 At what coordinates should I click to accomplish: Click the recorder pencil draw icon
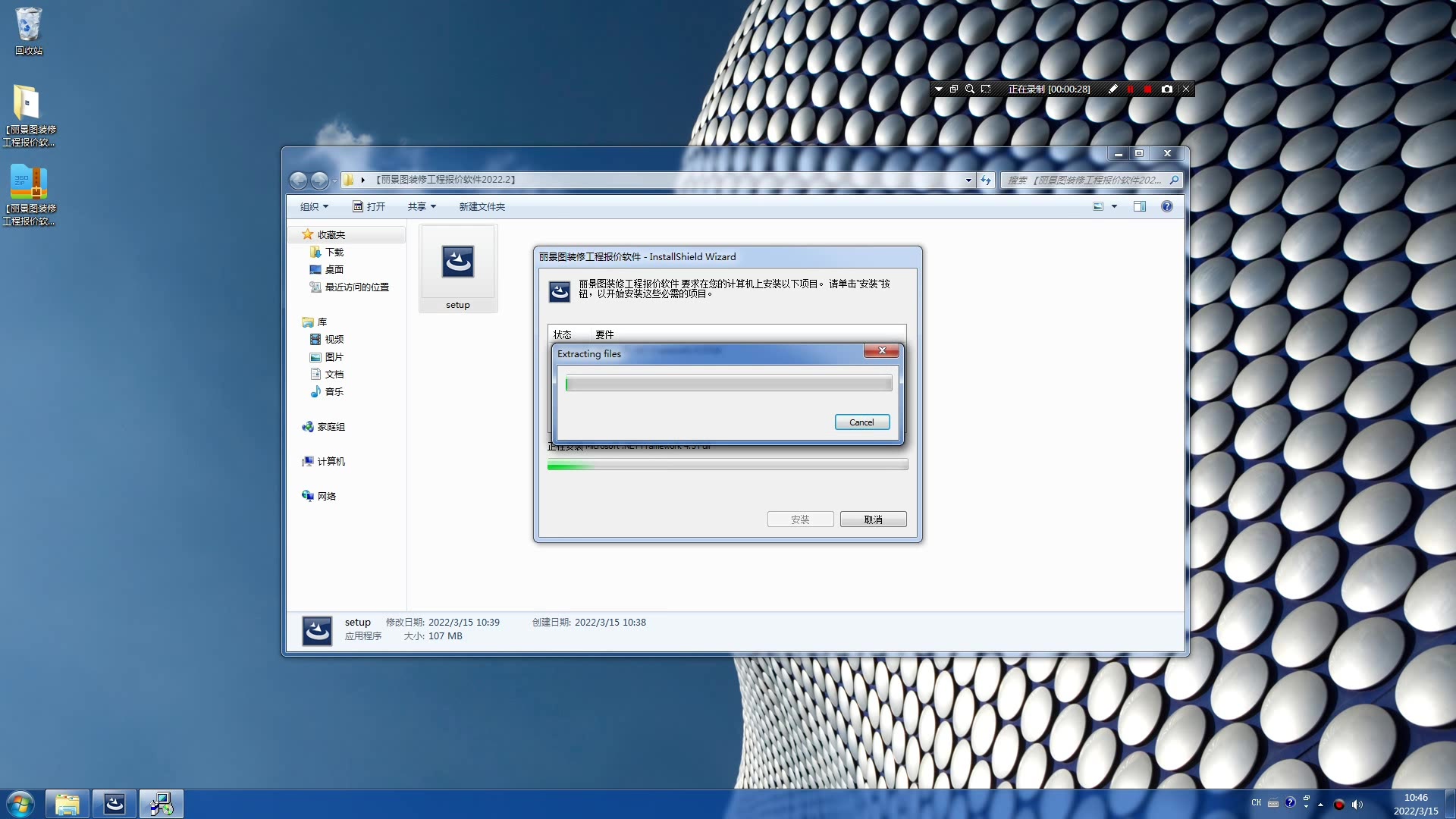point(1112,89)
